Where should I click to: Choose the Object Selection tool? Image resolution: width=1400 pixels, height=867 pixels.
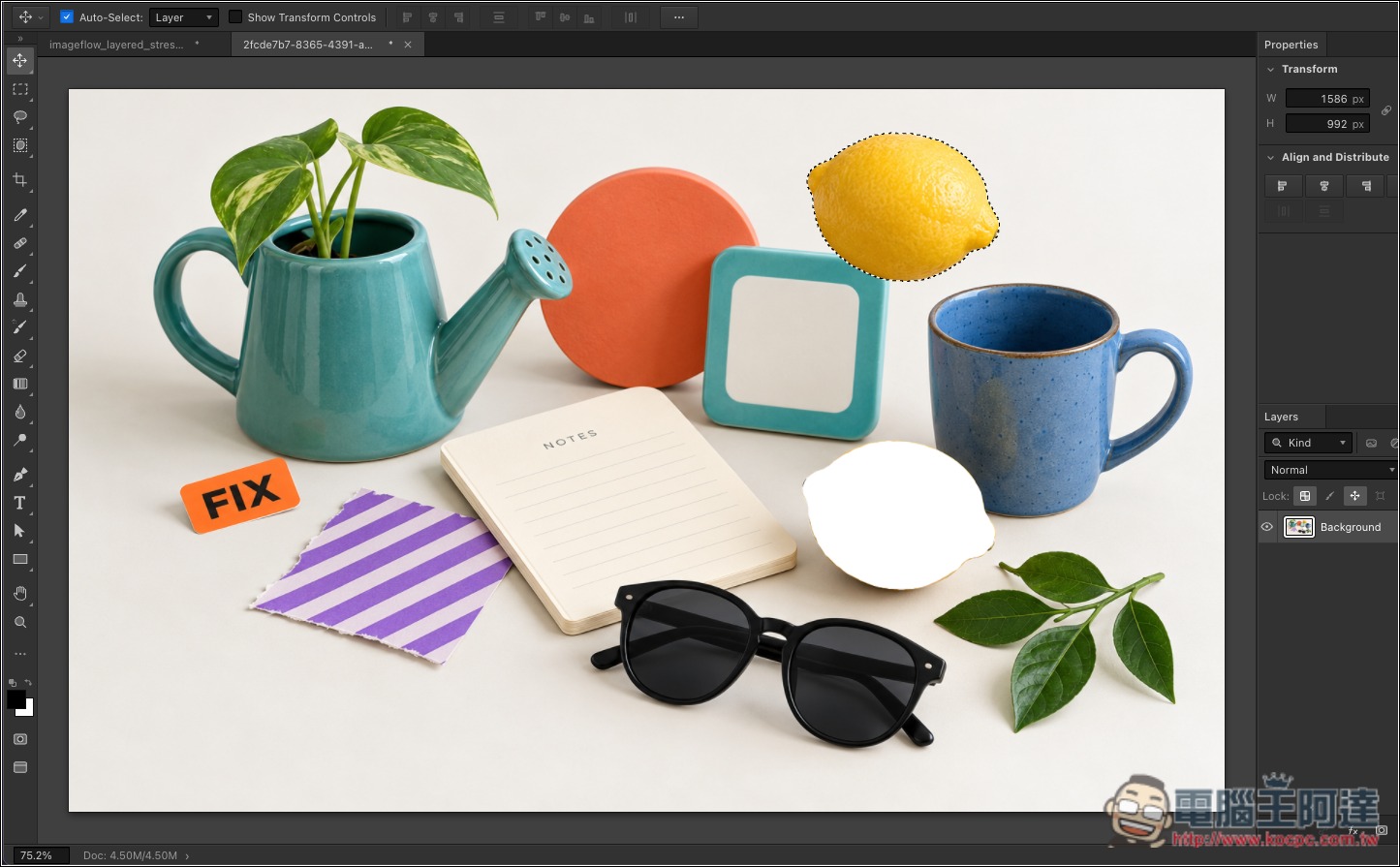(19, 145)
